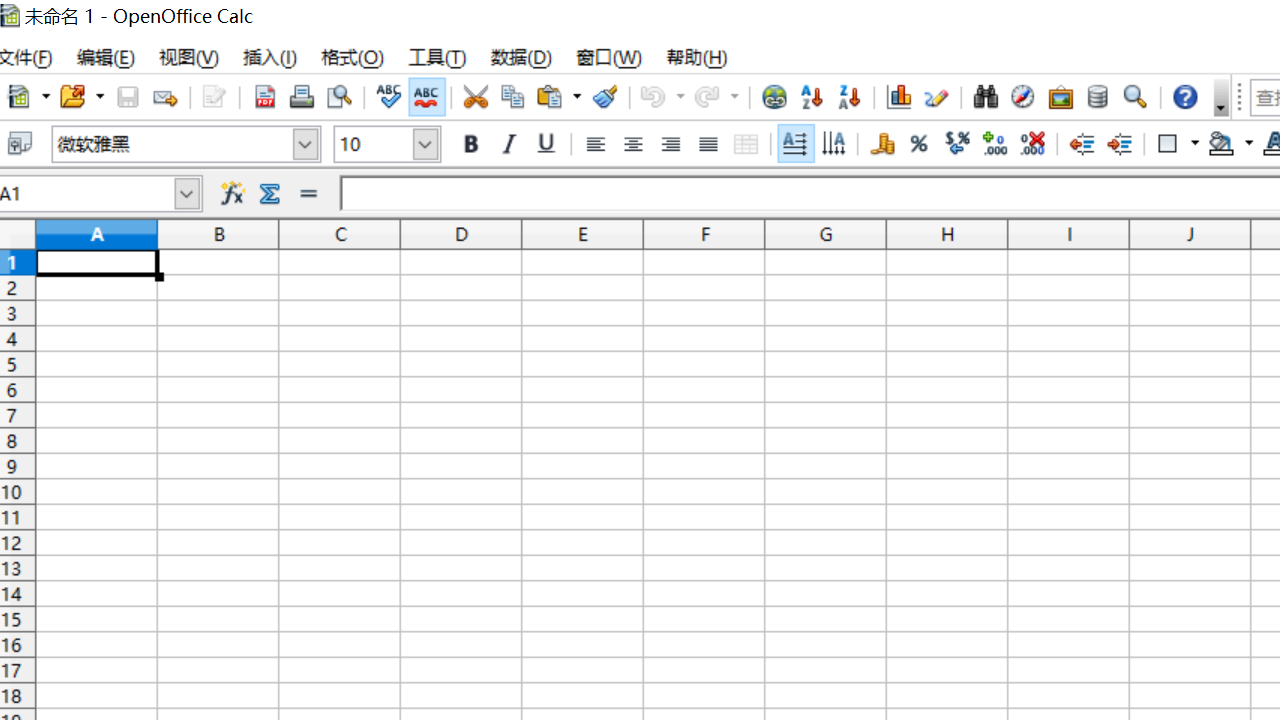
Task: Apply currency number format
Action: 881,143
